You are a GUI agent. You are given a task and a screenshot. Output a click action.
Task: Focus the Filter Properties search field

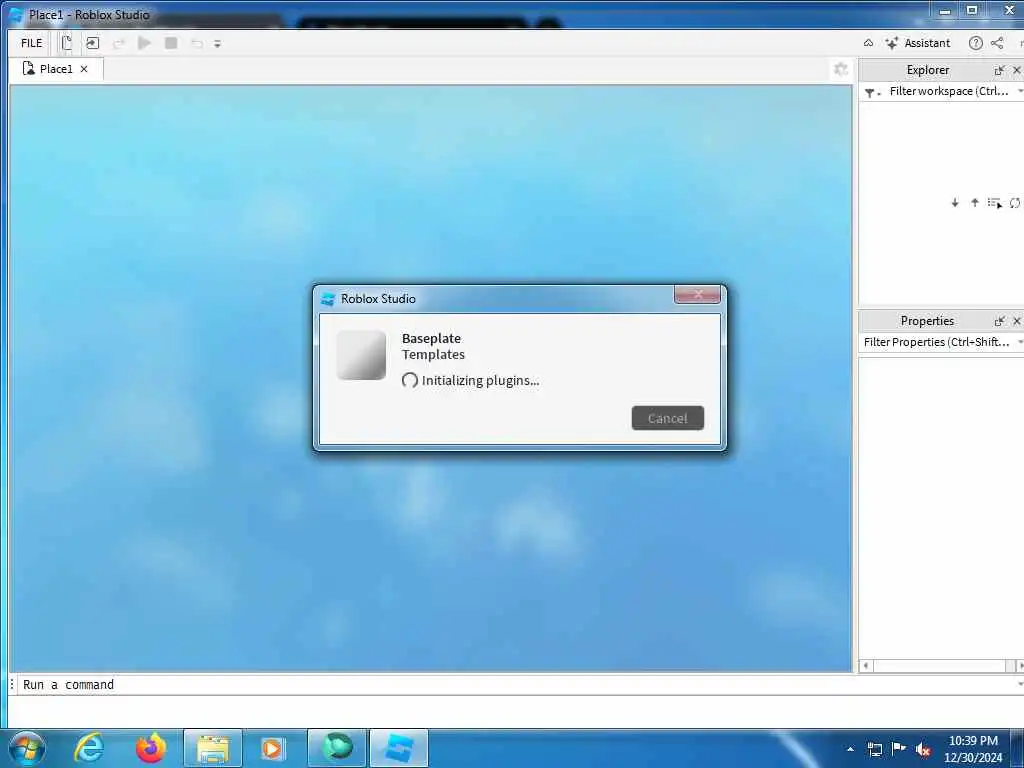[x=936, y=342]
